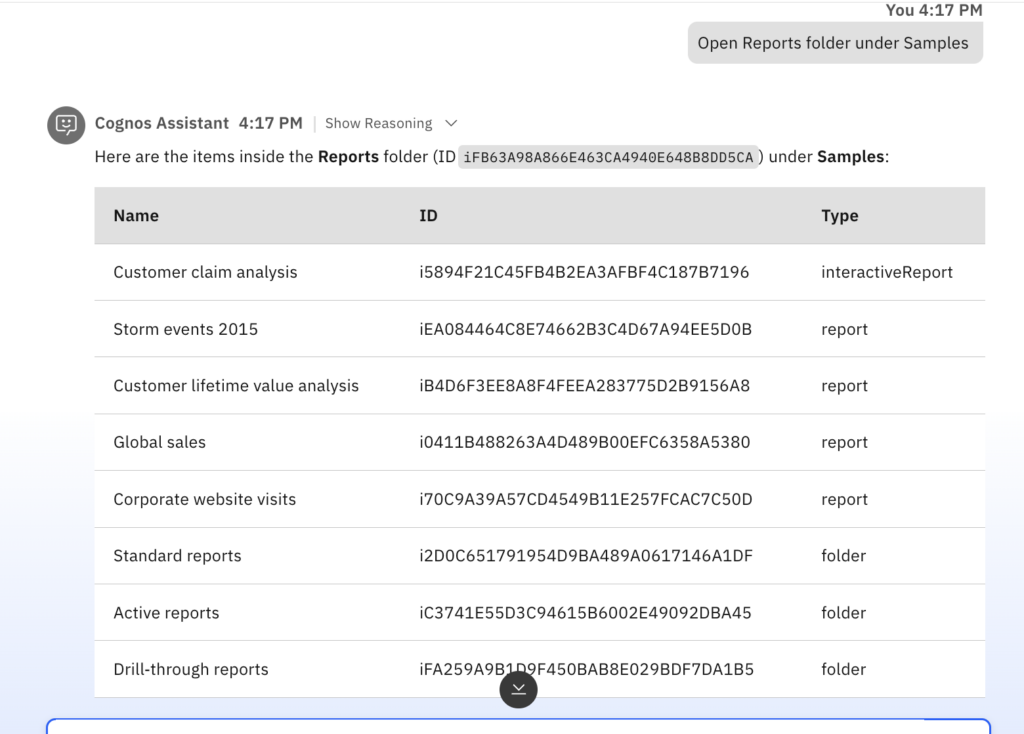Viewport: 1024px width, 734px height.
Task: Open the Drill-through reports folder entry
Action: tap(190, 669)
